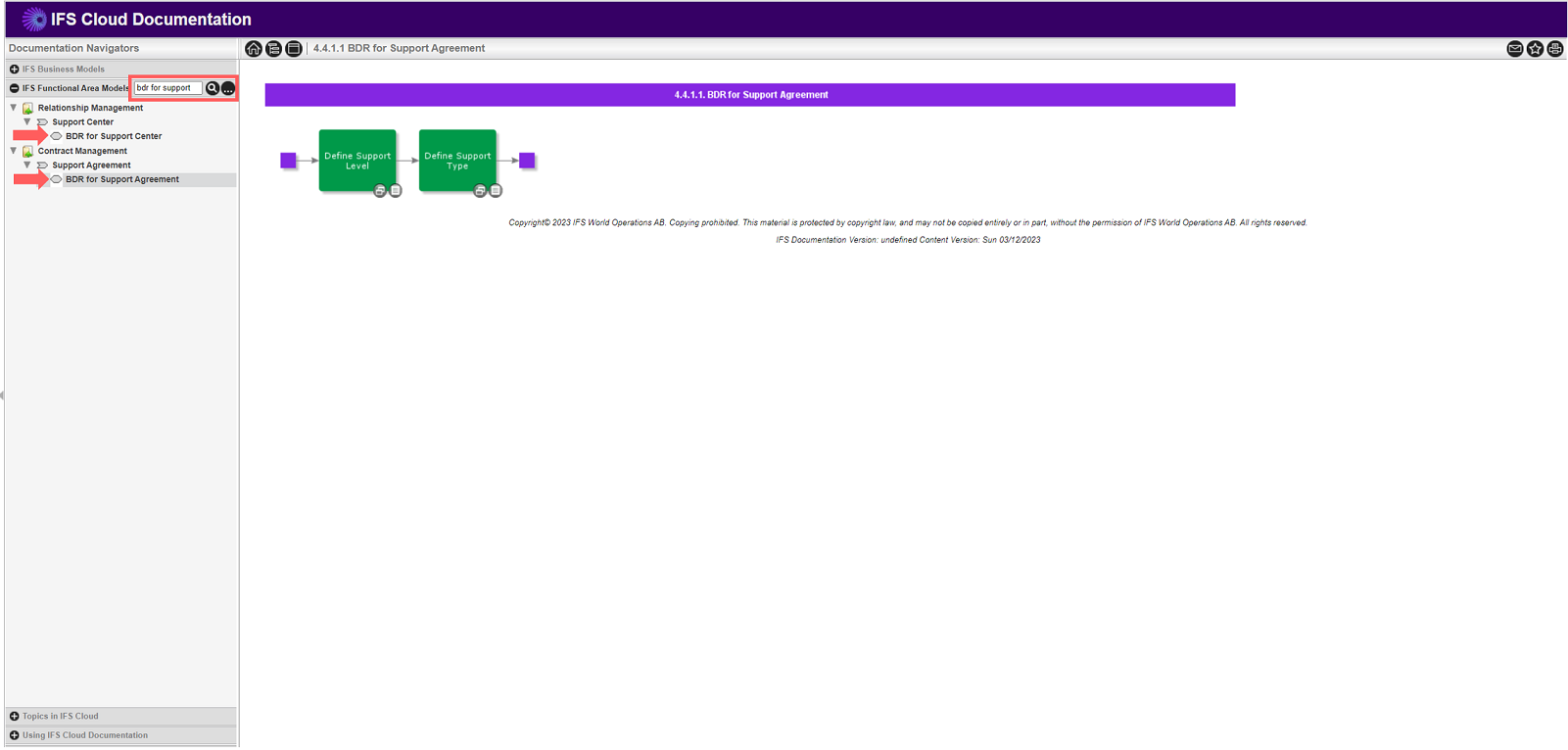Click the 'bdr for support' search field

[167, 88]
